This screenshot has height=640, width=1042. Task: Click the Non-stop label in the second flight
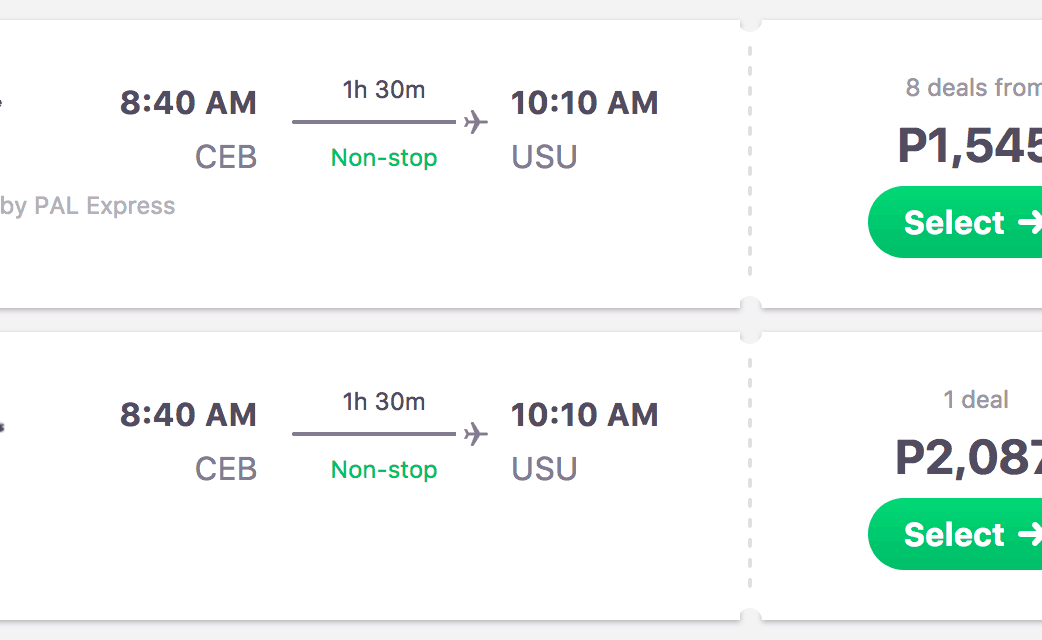pos(384,470)
